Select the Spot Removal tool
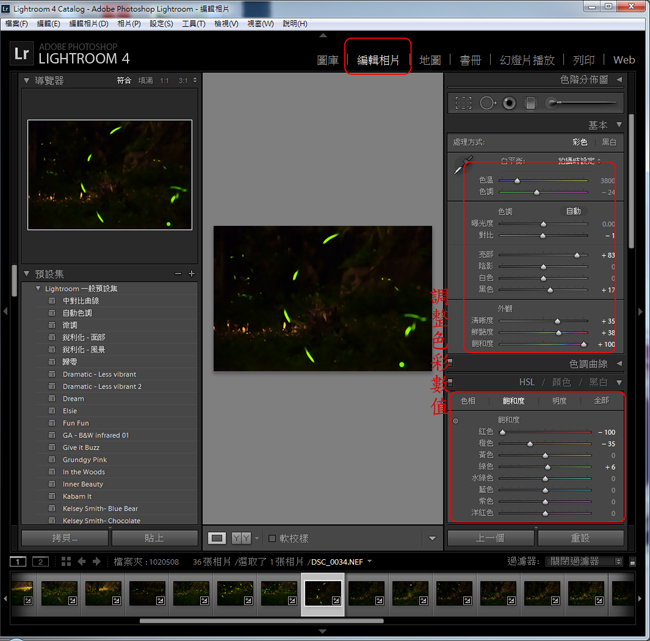The width and height of the screenshot is (650, 641). [488, 103]
